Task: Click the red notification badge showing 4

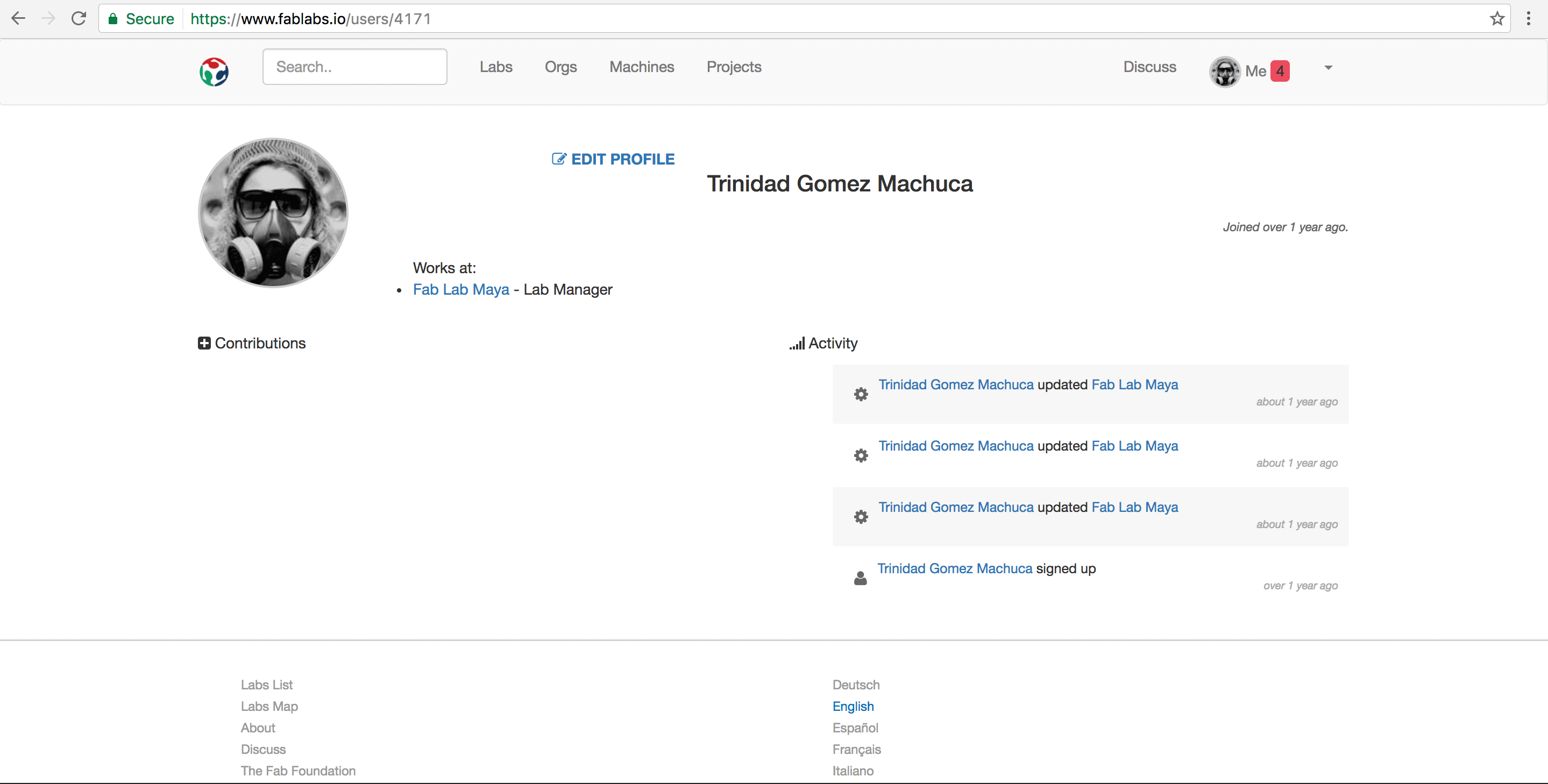Action: 1280,72
